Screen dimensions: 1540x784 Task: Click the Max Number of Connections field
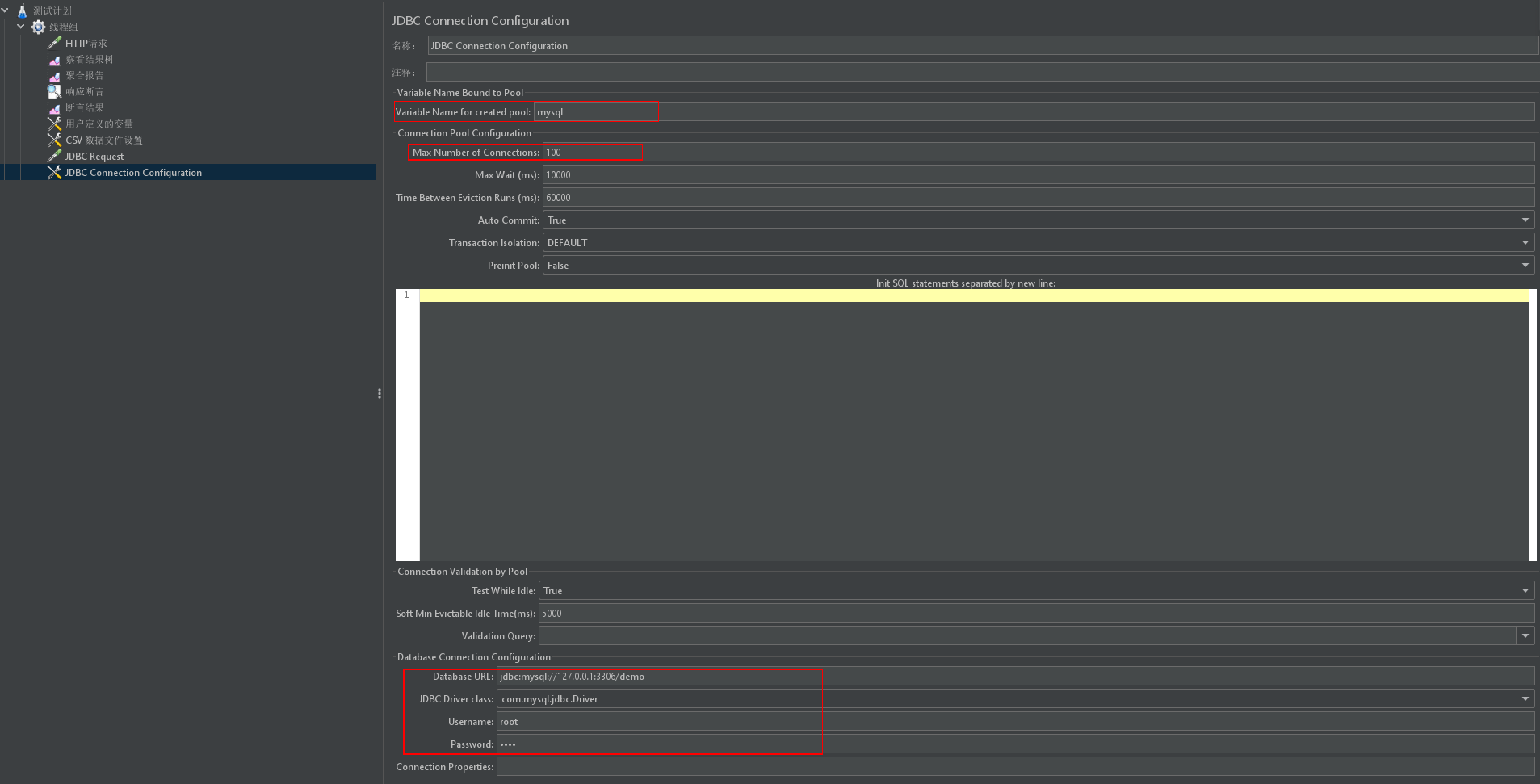tap(1039, 152)
